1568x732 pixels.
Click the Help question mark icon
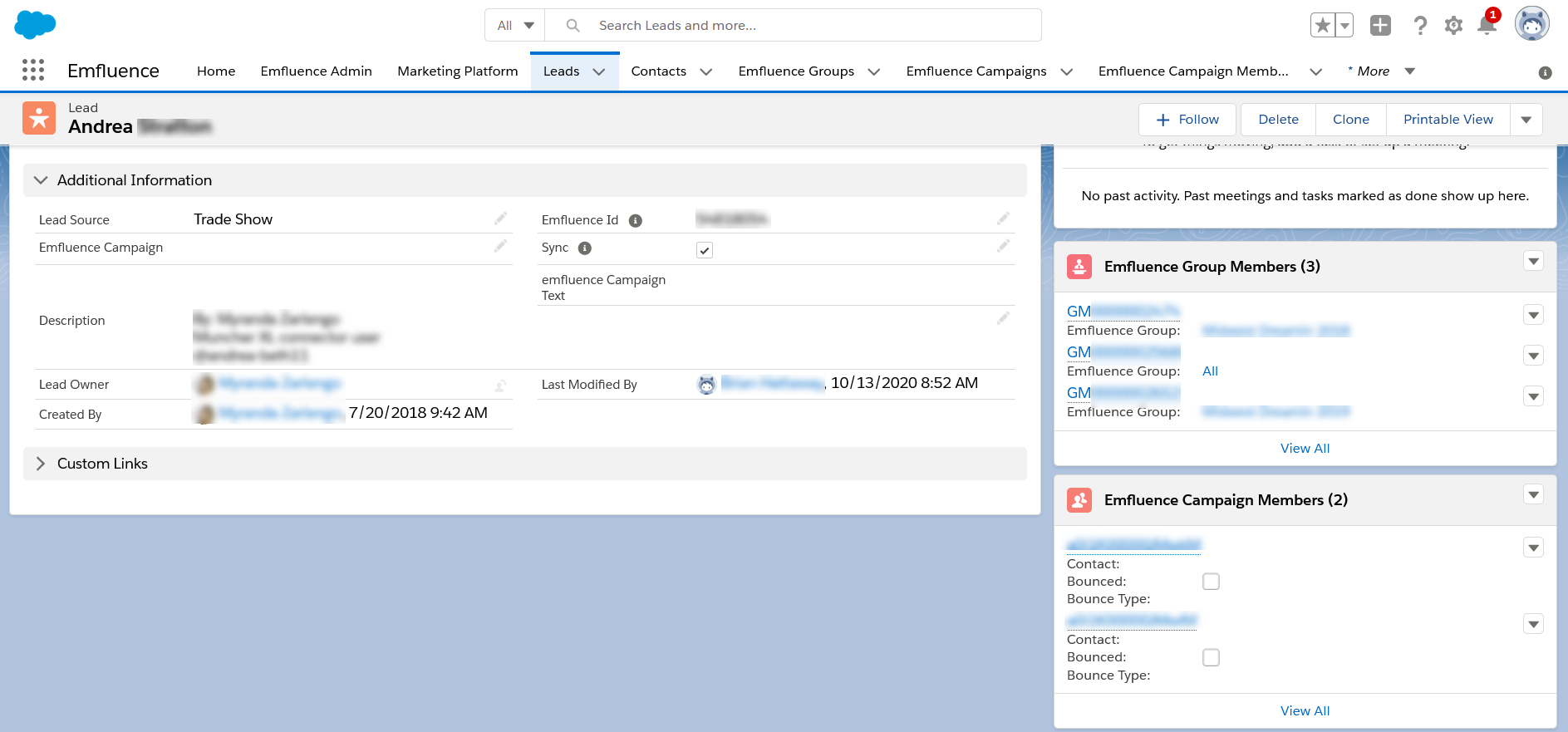point(1420,26)
